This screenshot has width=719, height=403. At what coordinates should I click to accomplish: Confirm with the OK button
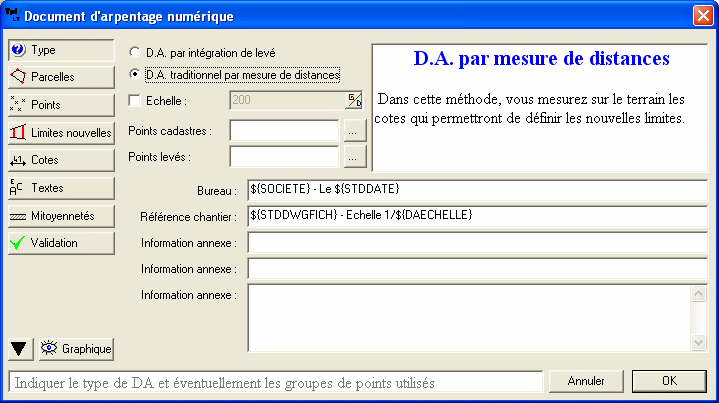tap(669, 381)
